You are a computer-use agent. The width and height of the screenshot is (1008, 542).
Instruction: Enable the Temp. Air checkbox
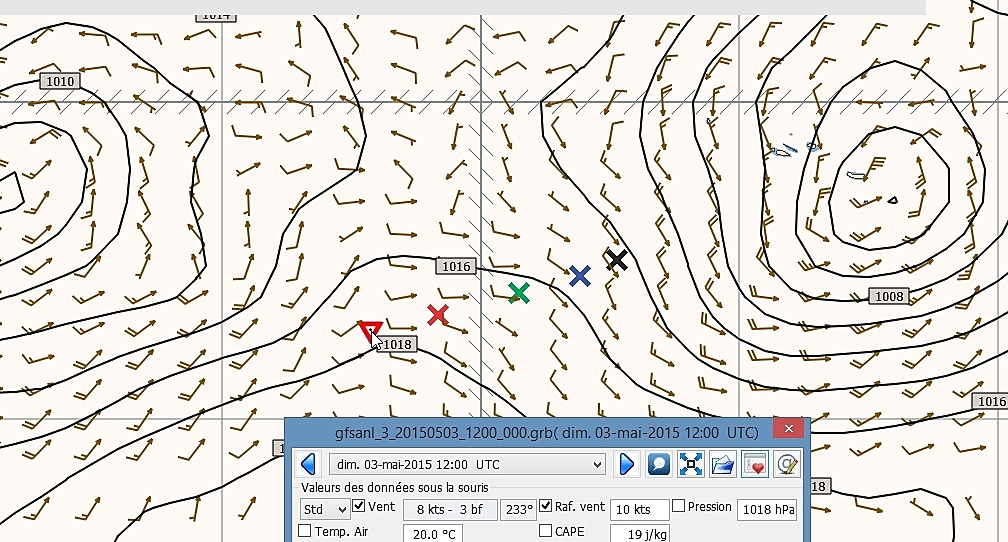pos(305,531)
